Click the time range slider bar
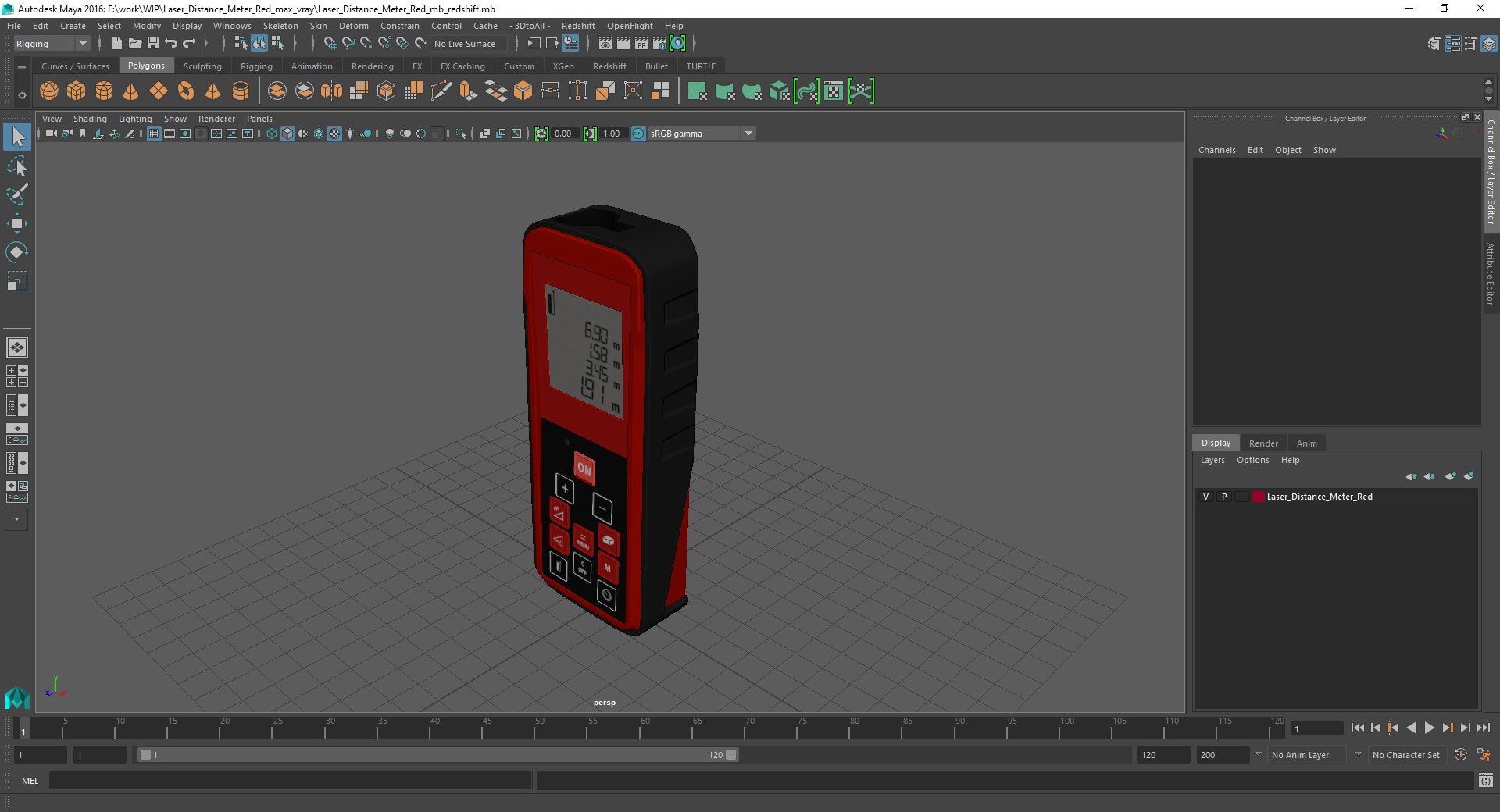Screen dimensions: 1500x812 tap(437, 755)
